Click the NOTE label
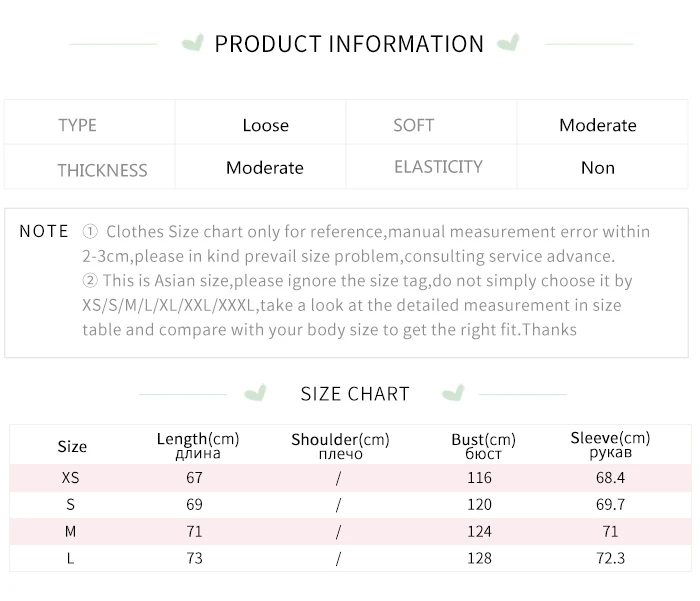700x601 pixels. [44, 231]
